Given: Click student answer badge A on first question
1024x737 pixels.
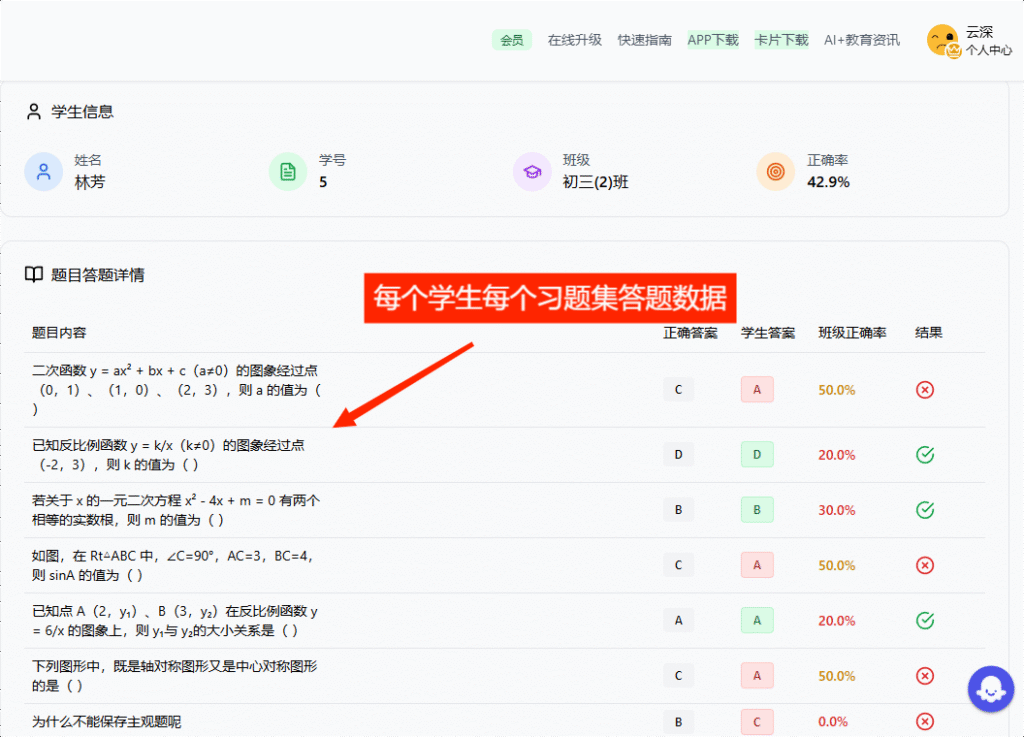Looking at the screenshot, I should pyautogui.click(x=757, y=390).
